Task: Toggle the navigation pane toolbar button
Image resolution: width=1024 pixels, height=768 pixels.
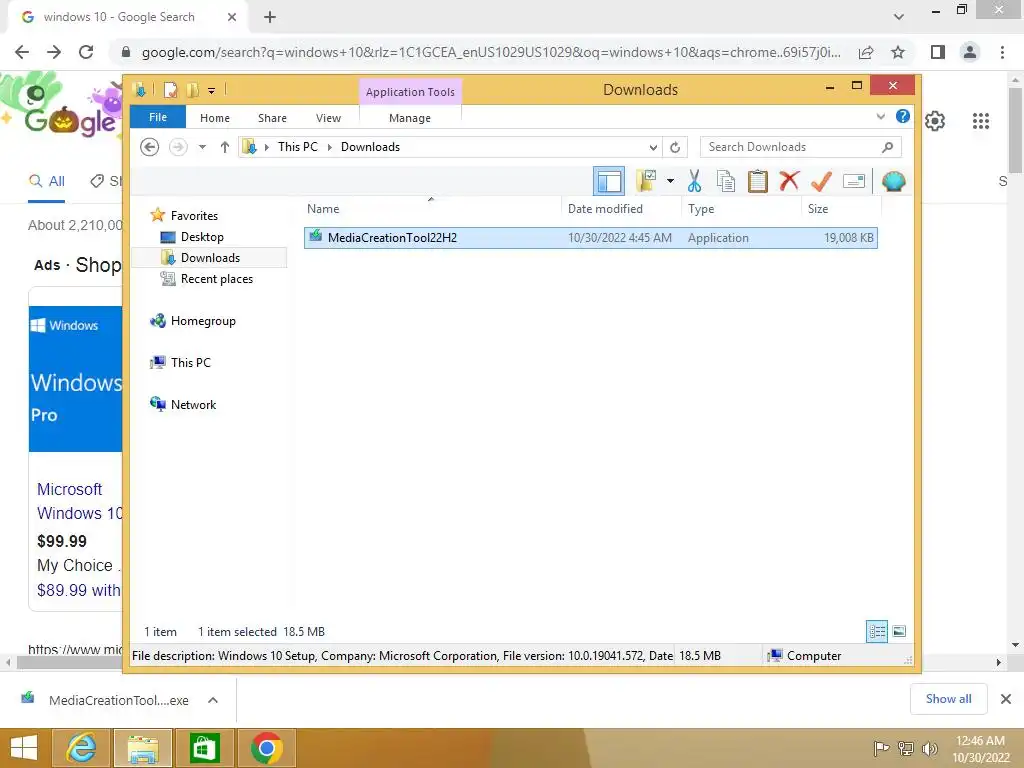Action: [609, 181]
